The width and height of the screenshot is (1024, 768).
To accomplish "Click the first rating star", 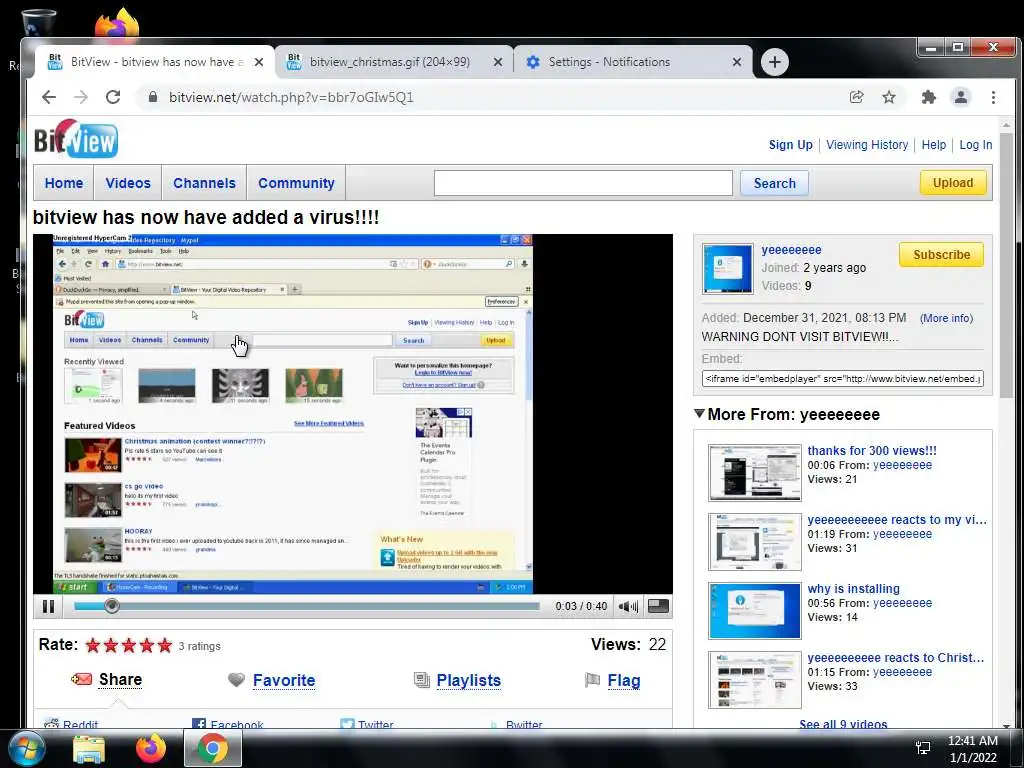I will [93, 645].
